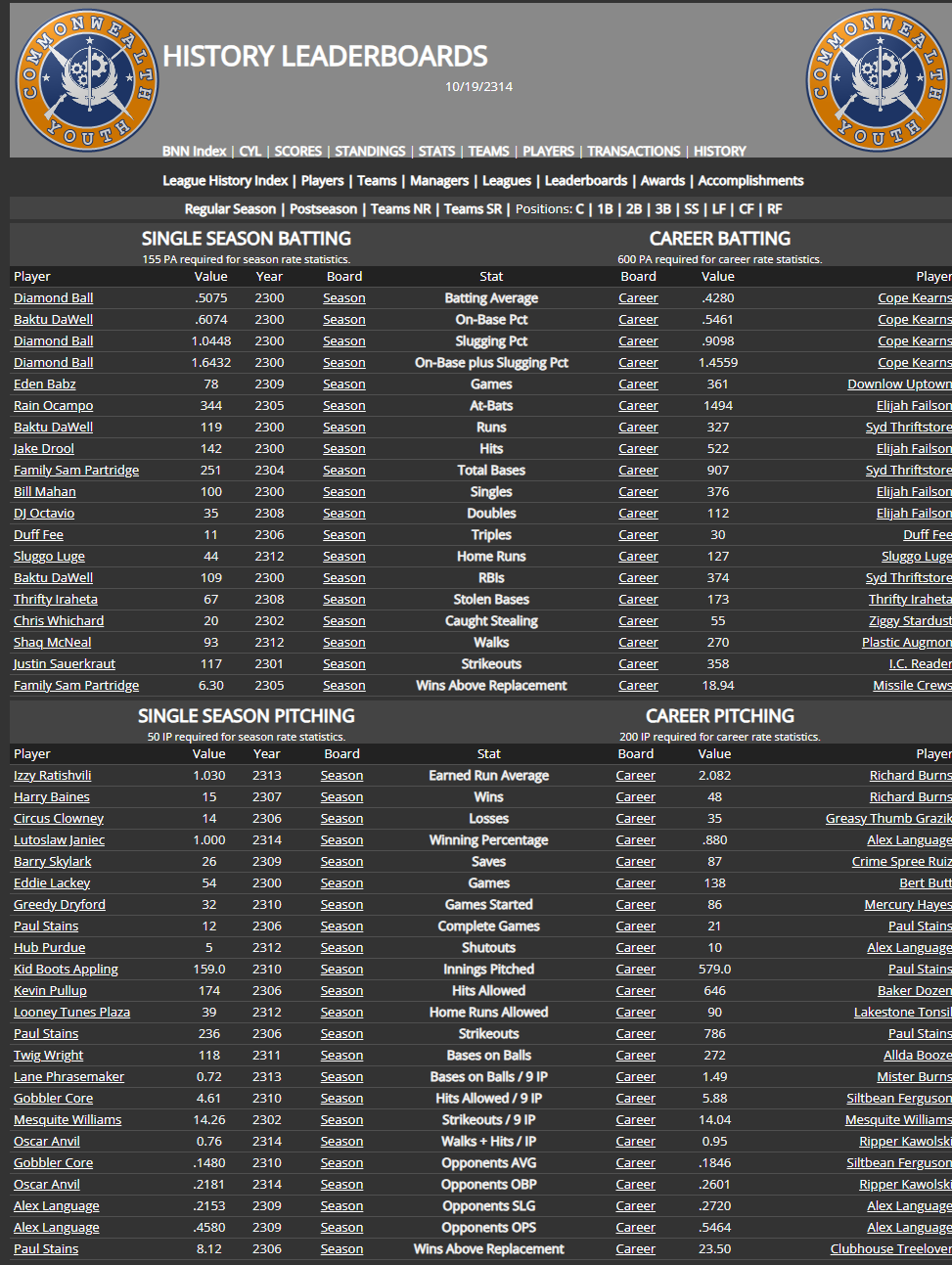Open the STANDINGS menu item

[370, 151]
